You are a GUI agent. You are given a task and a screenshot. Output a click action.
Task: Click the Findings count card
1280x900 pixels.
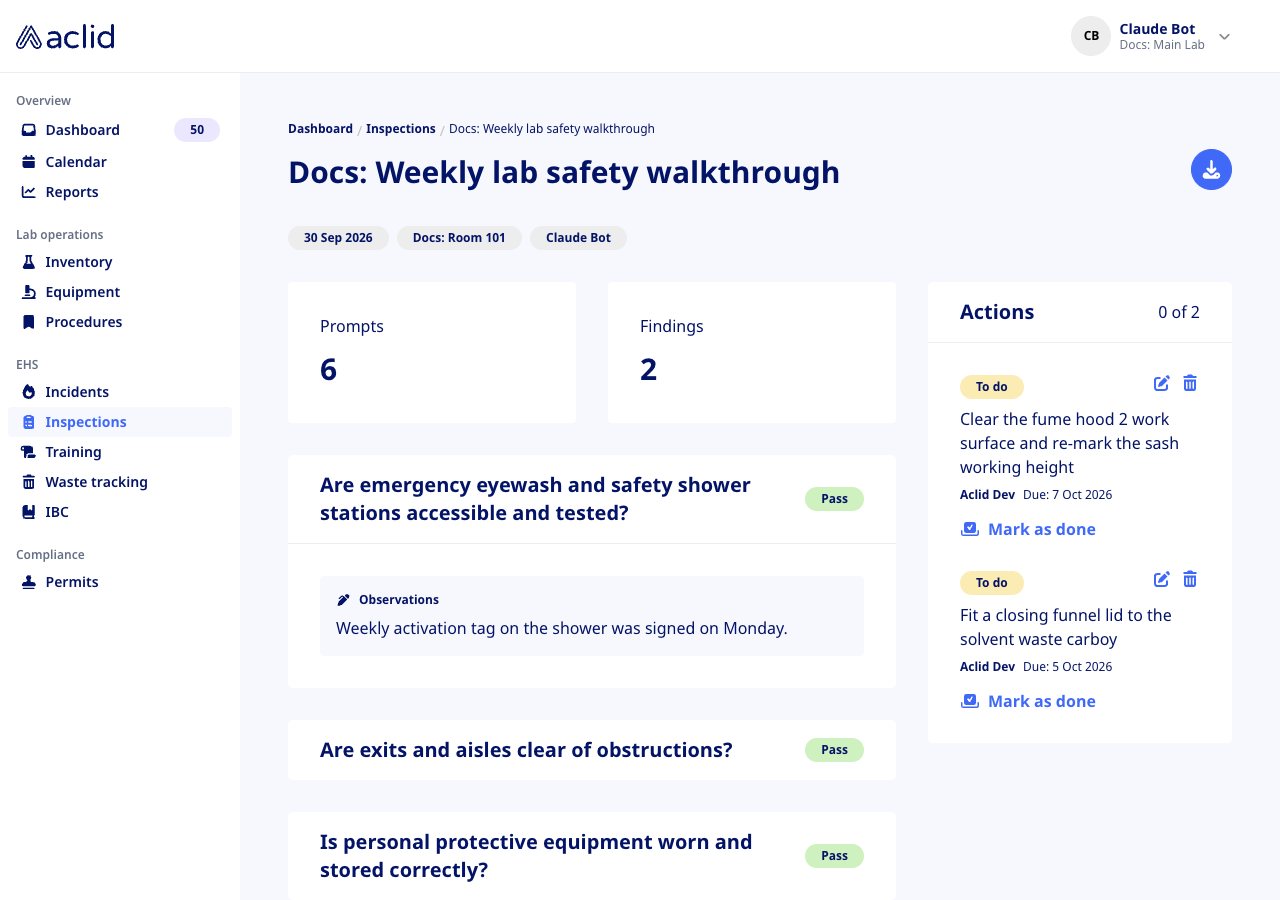pos(752,352)
